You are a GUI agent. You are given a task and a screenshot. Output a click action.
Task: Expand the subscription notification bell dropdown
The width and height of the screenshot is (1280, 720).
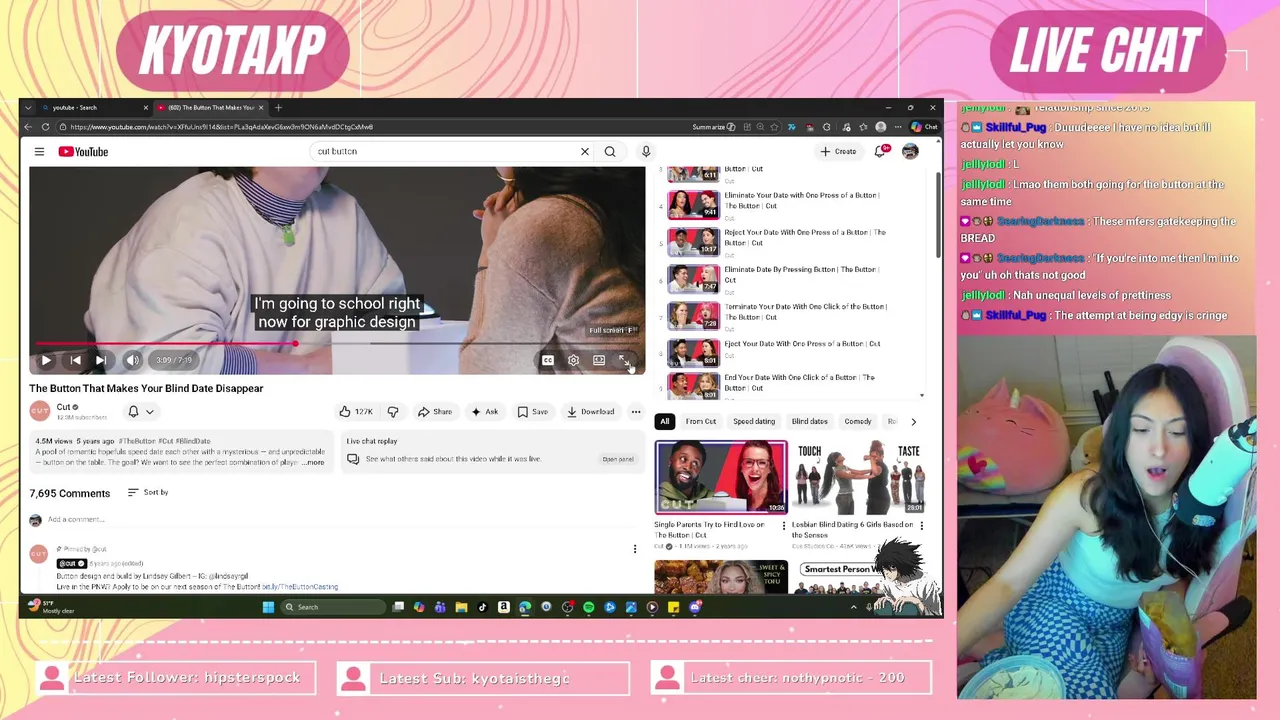pos(141,411)
